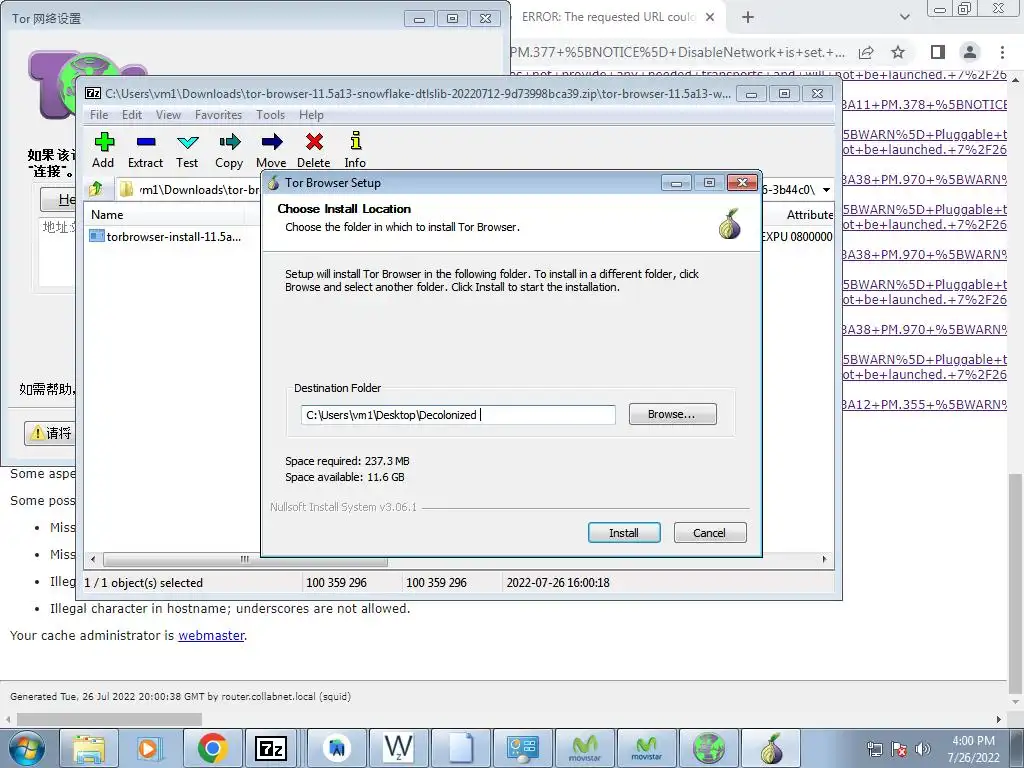1024x768 pixels.
Task: Open the Tools menu in 7-Zip
Action: pyautogui.click(x=270, y=115)
